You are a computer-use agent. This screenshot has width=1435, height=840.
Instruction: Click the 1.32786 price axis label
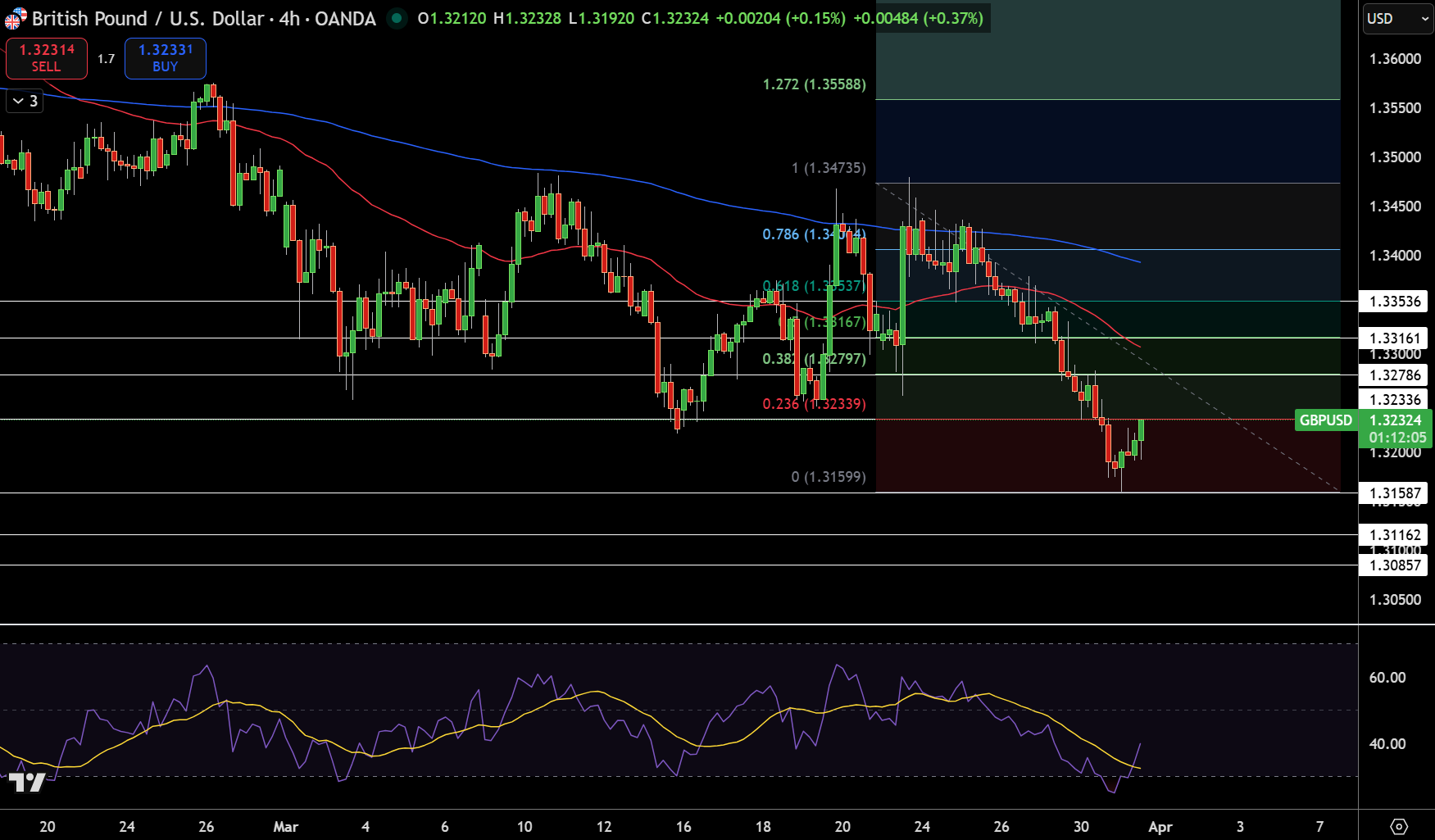coord(1393,375)
